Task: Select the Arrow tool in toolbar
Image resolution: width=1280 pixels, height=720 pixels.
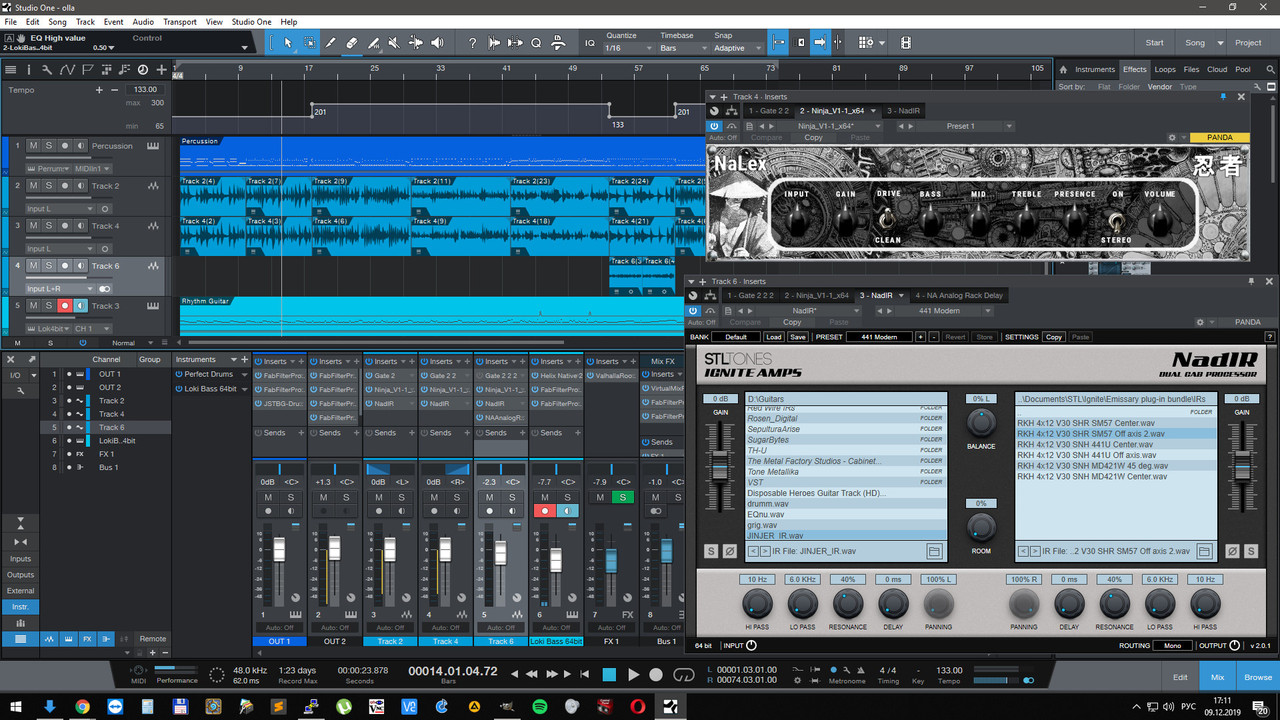Action: coord(288,43)
